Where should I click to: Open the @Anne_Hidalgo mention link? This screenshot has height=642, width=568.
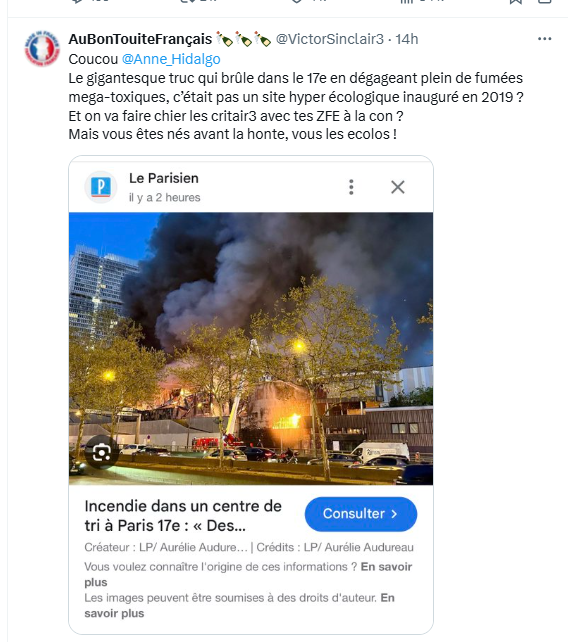[171, 59]
